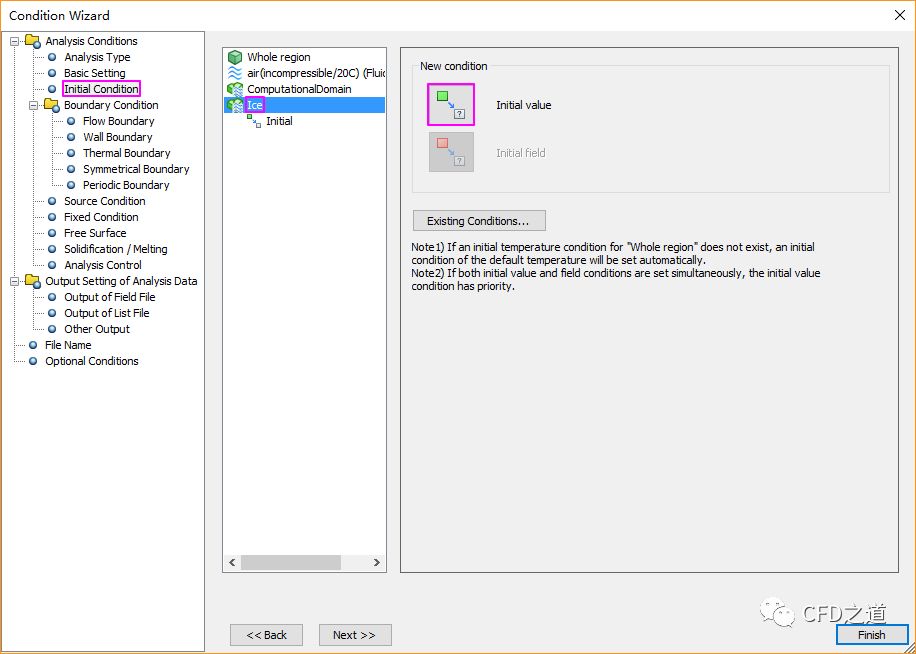
Task: Click the Boundary Condition folder icon
Action: click(51, 105)
